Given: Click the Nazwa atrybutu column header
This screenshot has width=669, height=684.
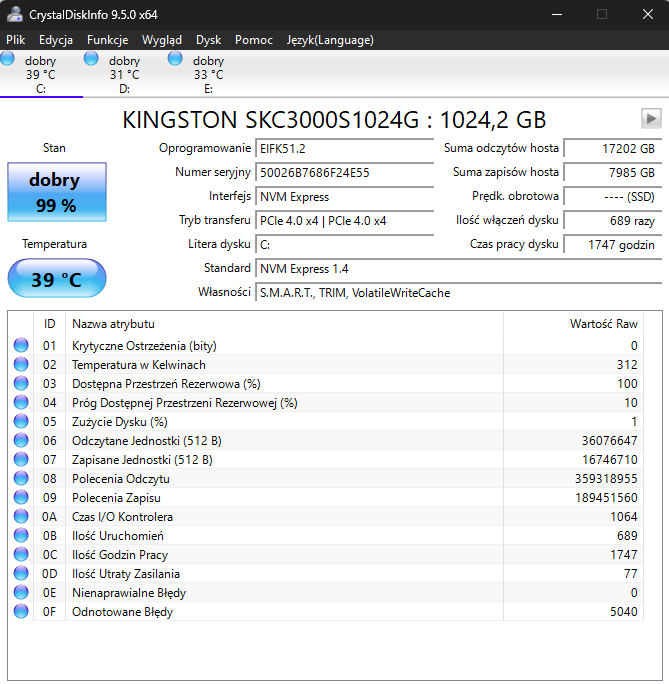Looking at the screenshot, I should pos(114,324).
